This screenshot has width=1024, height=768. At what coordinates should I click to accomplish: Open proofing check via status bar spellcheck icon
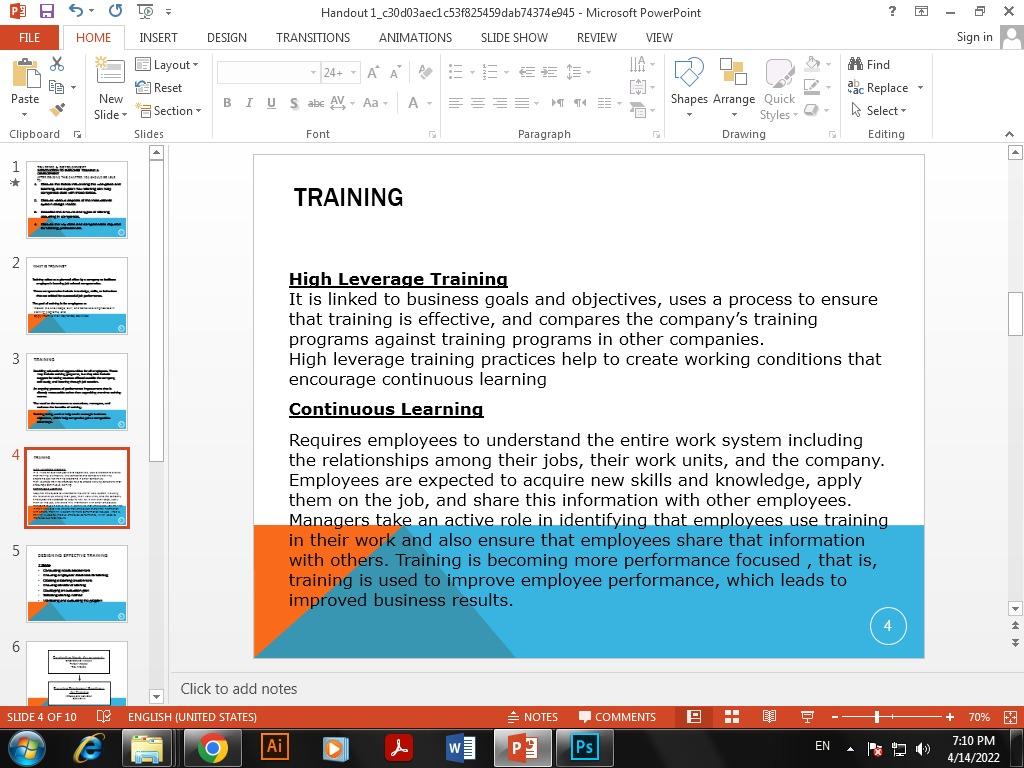point(102,717)
